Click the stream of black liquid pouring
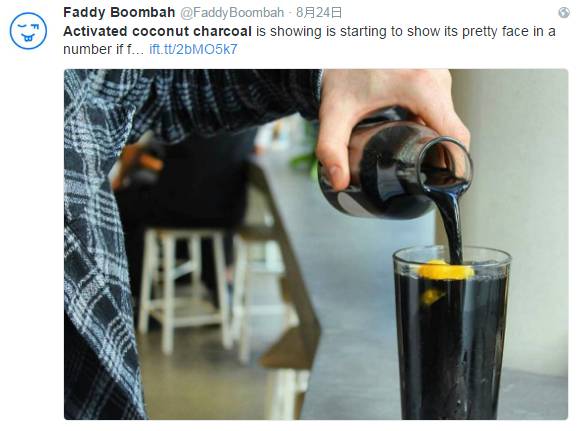 452,222
